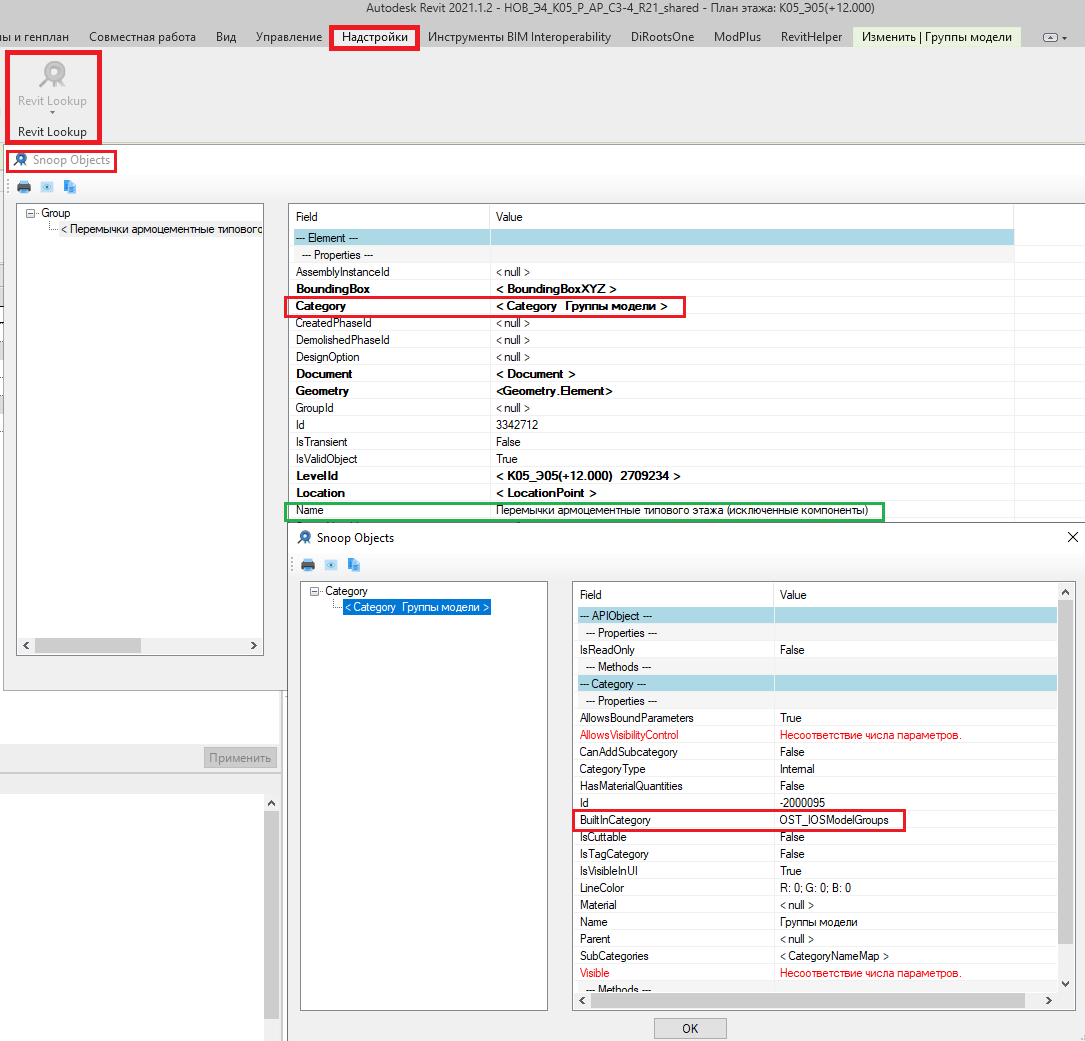Close the front Snoop Objects dialog

1073,537
